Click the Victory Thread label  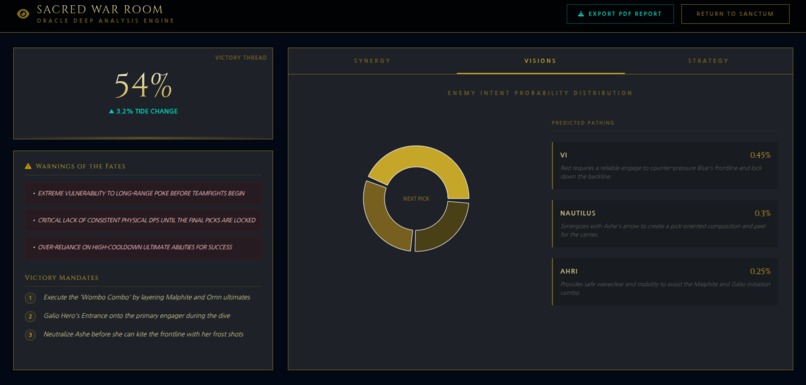(241, 58)
